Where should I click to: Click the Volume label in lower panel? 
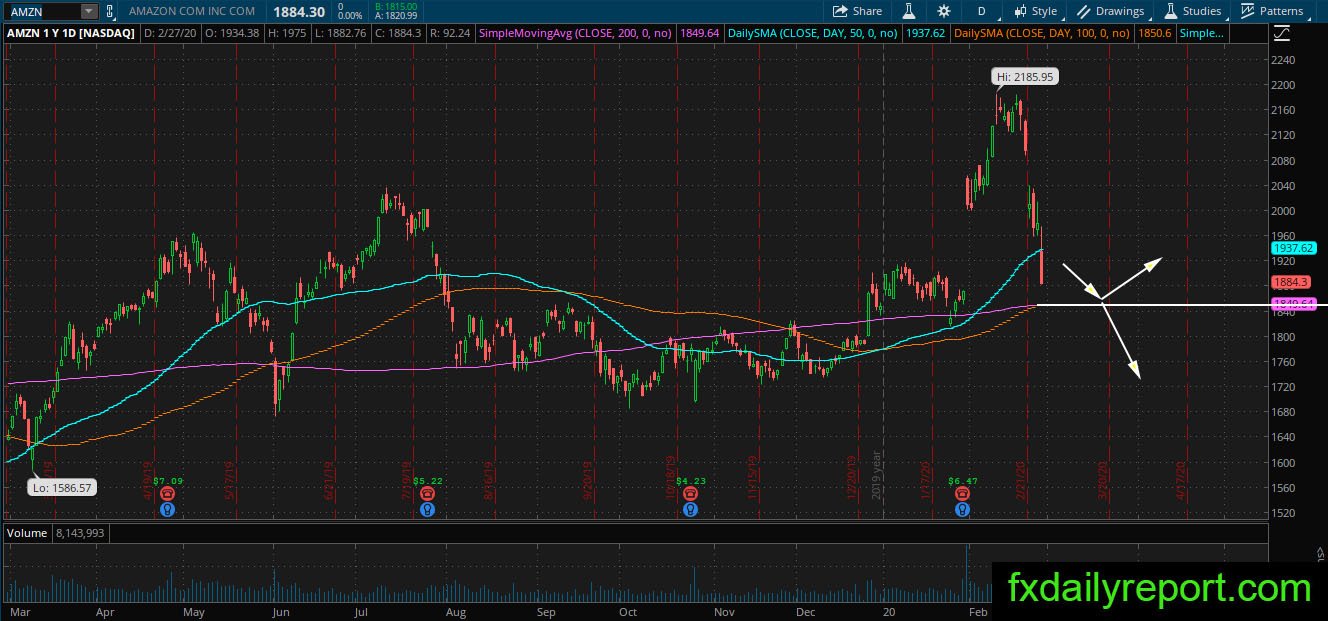click(27, 533)
